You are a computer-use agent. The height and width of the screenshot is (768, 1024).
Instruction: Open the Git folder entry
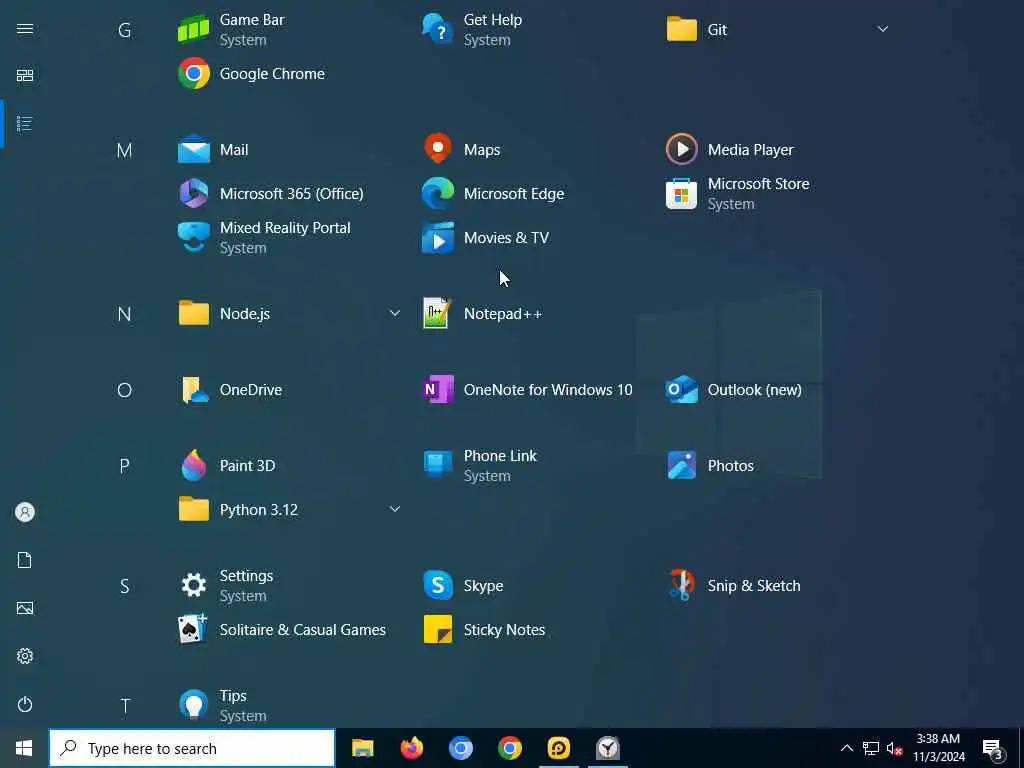(697, 29)
